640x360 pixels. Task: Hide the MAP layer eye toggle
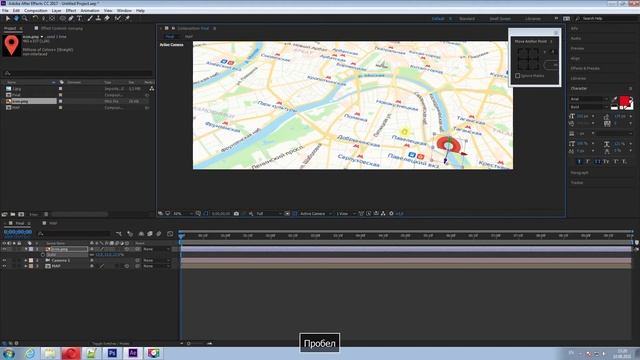(4, 266)
